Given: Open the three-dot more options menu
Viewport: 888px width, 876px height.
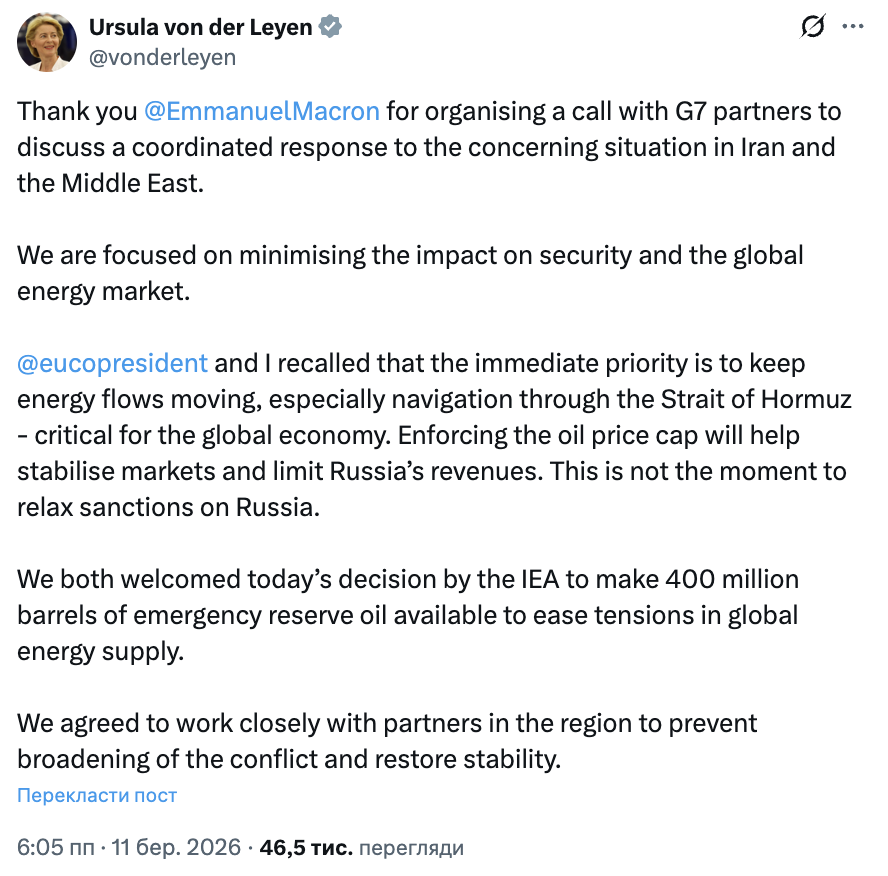Looking at the screenshot, I should (x=853, y=28).
